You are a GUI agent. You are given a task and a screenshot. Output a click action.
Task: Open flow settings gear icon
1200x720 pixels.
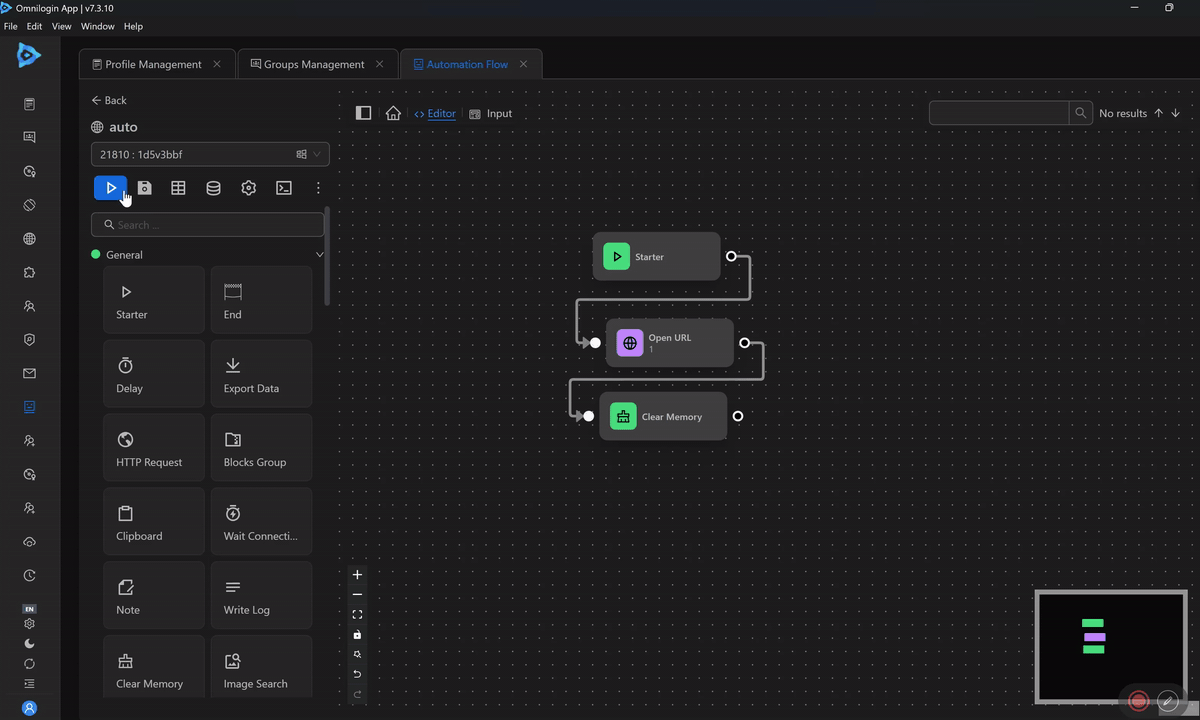(x=248, y=188)
